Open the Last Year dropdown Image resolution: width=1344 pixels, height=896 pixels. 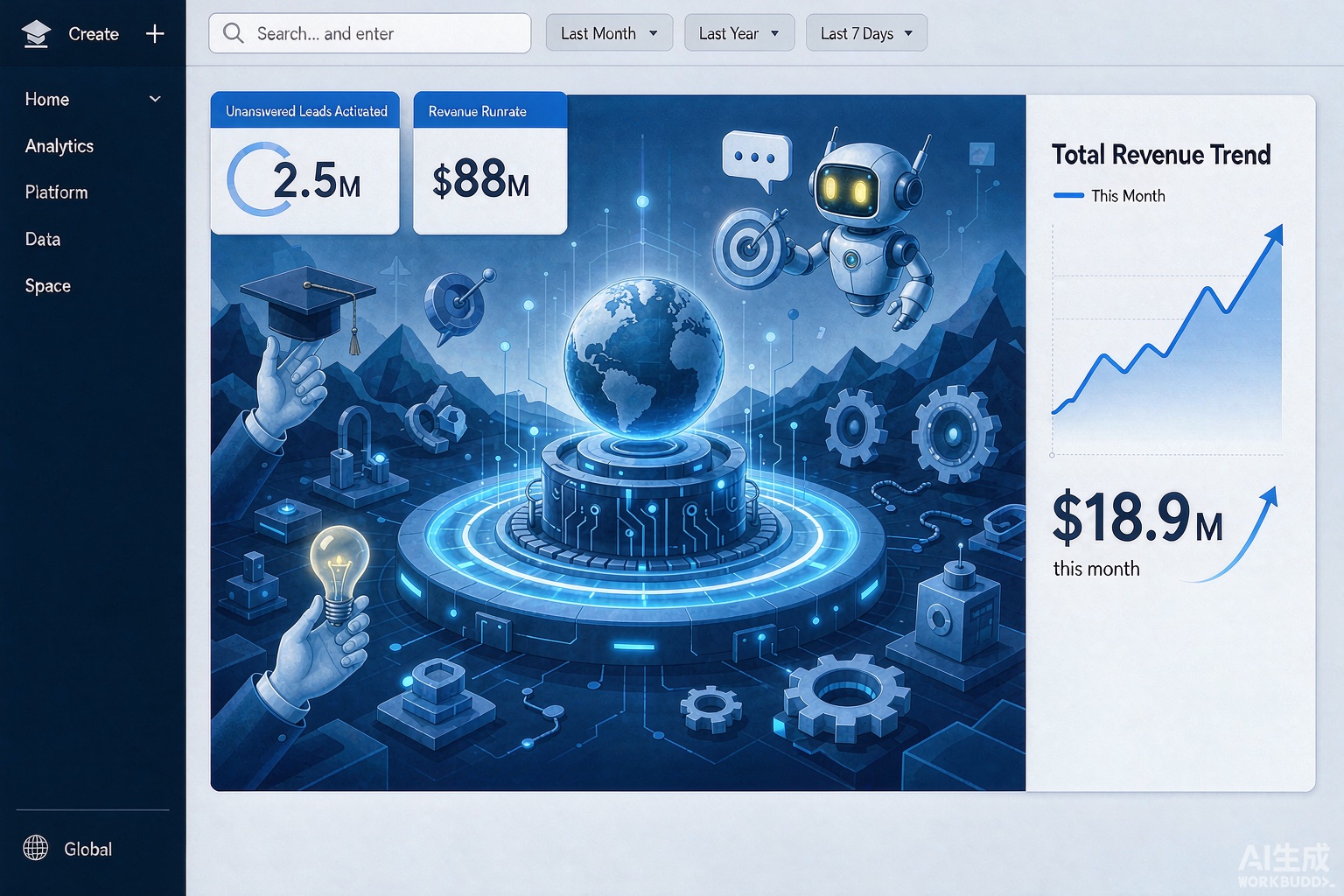click(739, 33)
